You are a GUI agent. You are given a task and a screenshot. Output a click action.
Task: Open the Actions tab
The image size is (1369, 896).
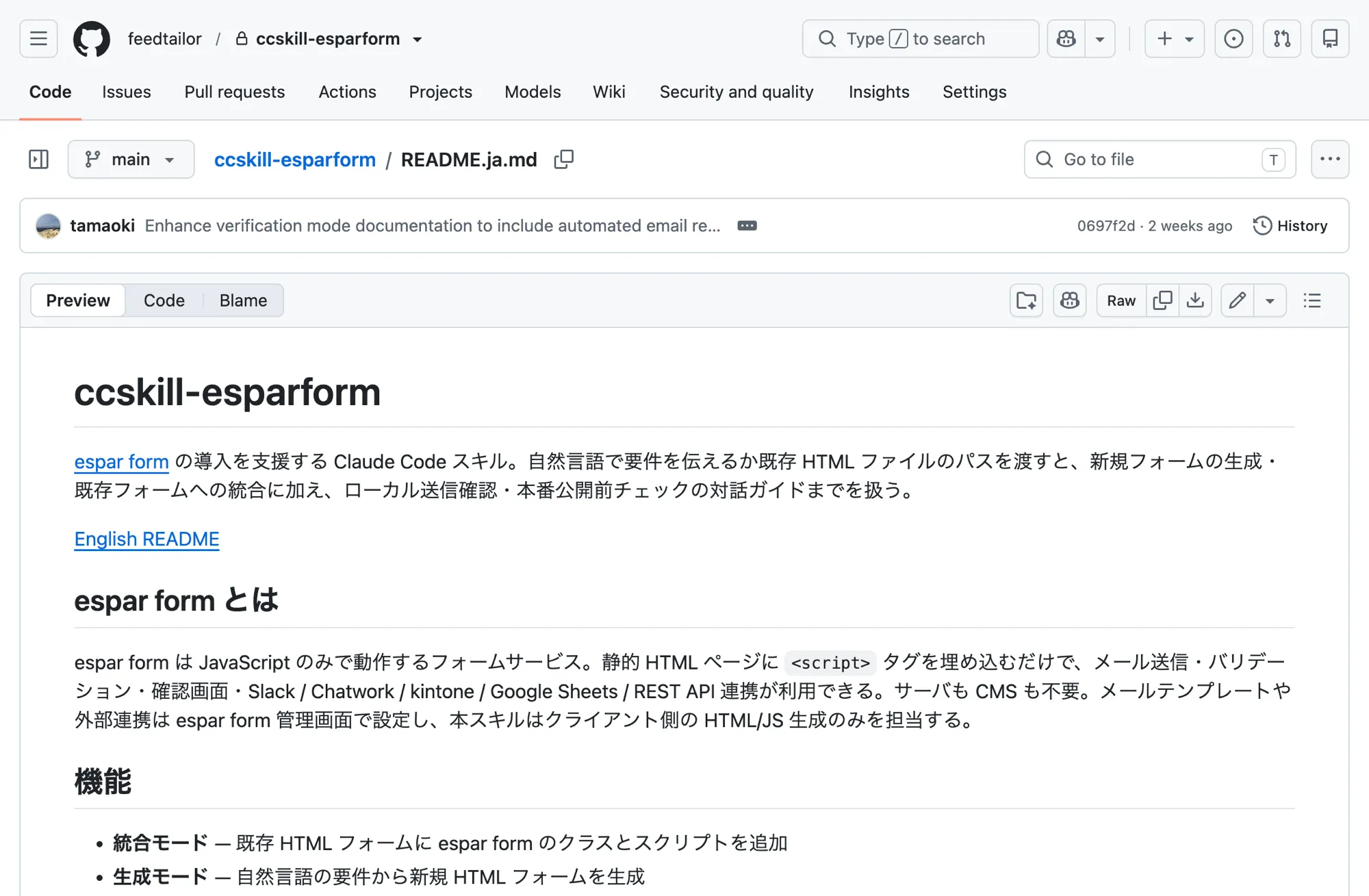pos(348,92)
